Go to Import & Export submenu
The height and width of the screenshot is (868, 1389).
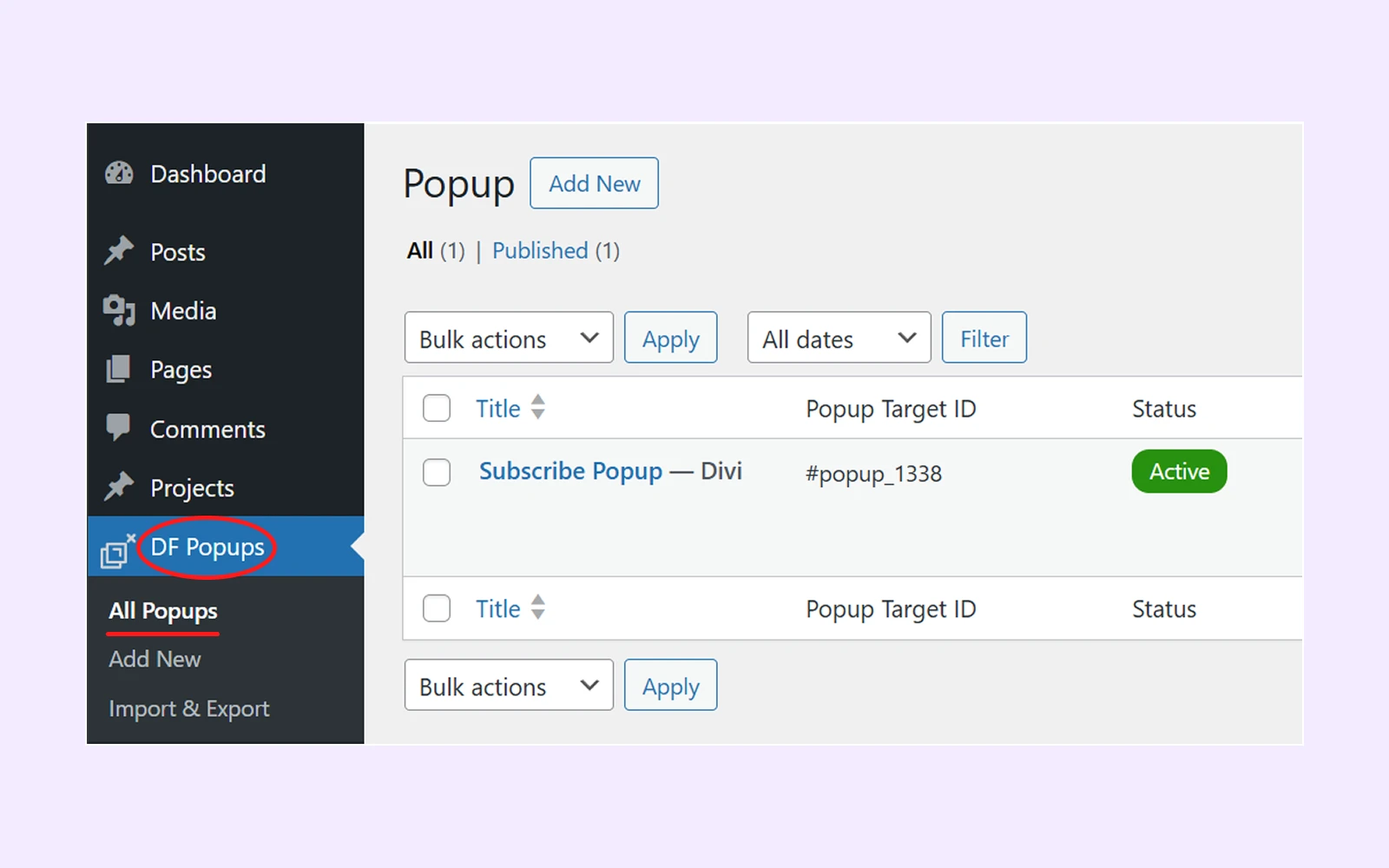point(189,709)
